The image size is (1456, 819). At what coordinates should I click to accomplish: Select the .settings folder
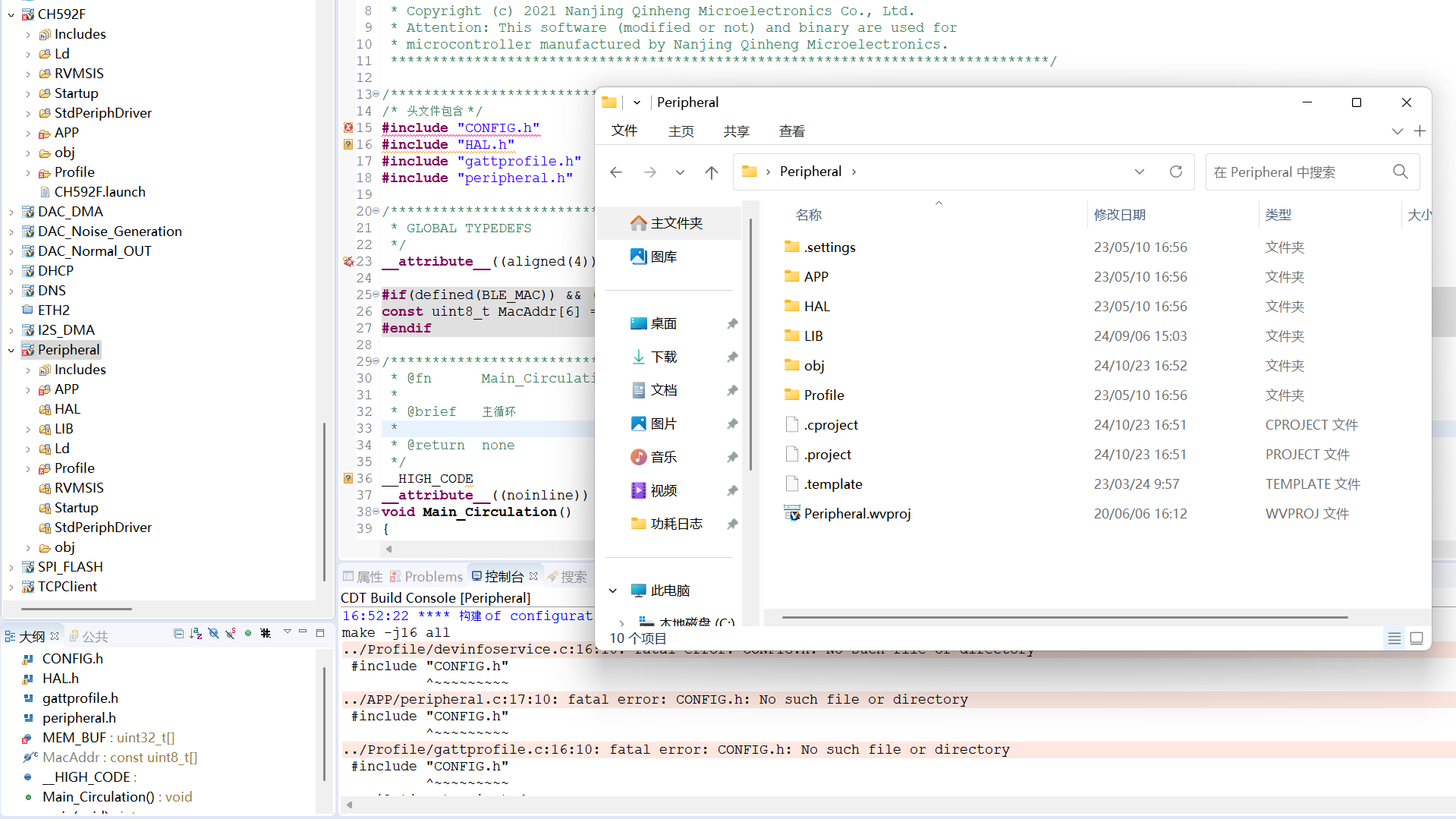coord(820,247)
